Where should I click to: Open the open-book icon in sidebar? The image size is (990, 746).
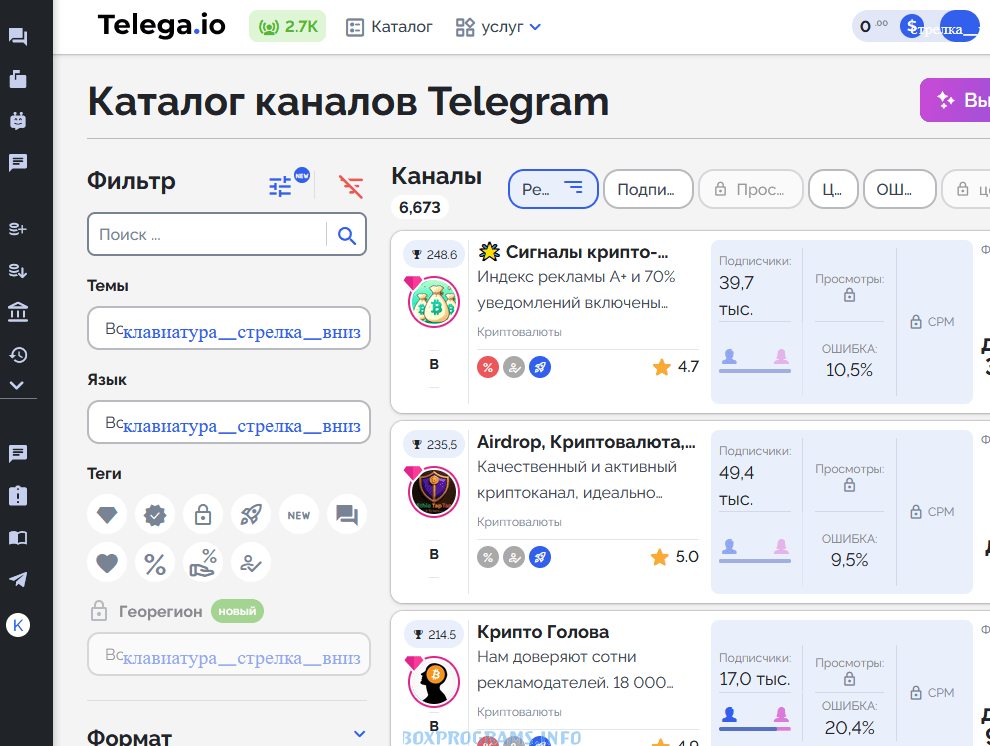[18, 538]
